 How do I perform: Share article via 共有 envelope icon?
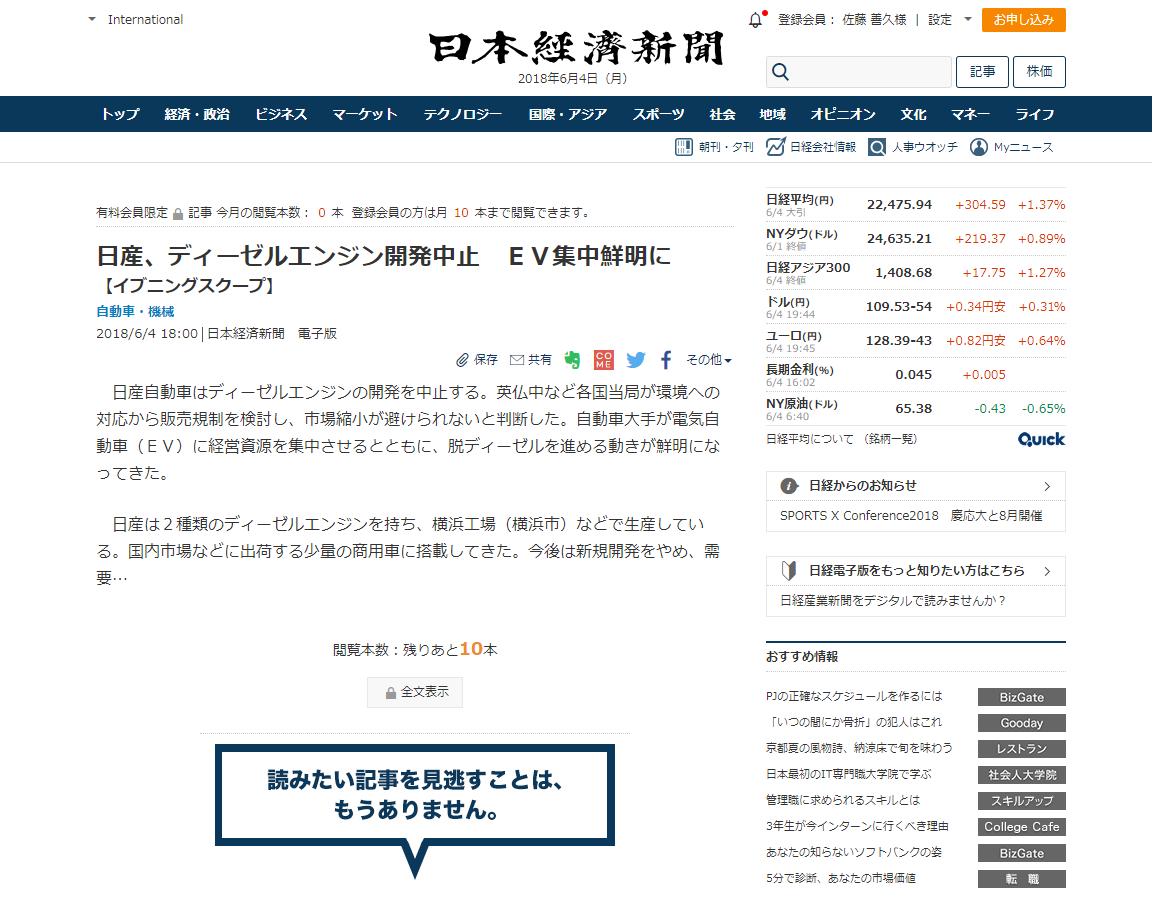click(x=516, y=359)
